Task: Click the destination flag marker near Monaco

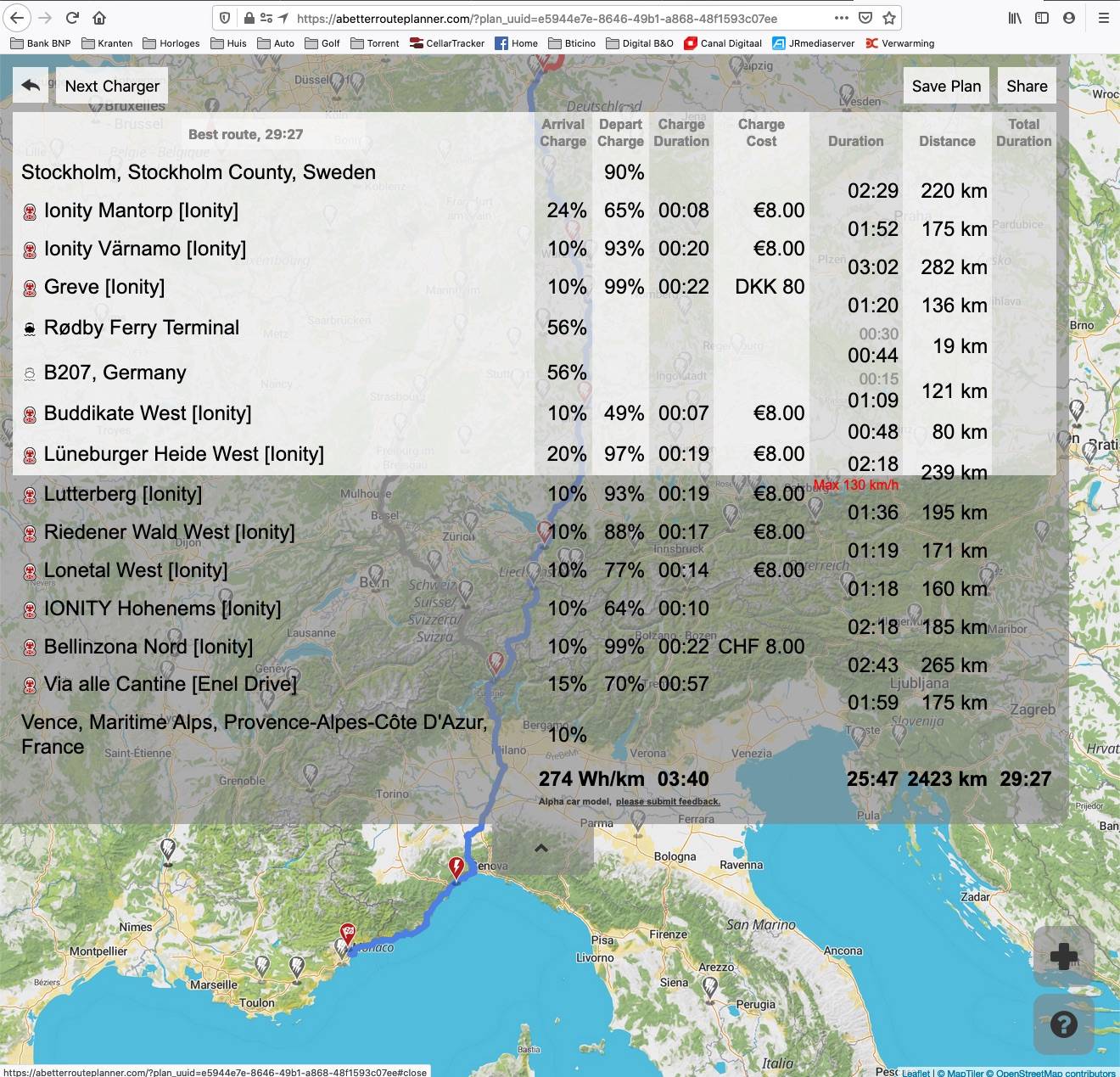Action: (347, 934)
